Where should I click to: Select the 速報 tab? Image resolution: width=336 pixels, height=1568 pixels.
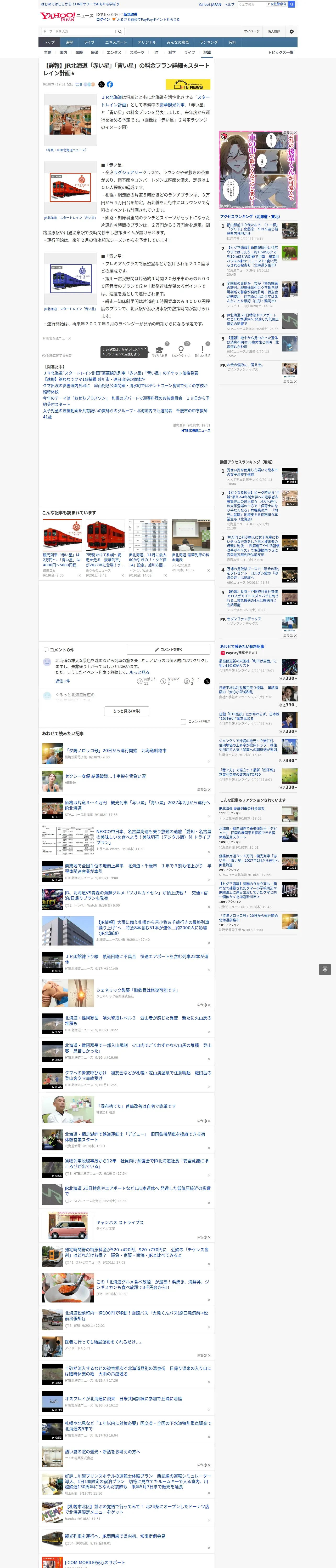tap(69, 43)
